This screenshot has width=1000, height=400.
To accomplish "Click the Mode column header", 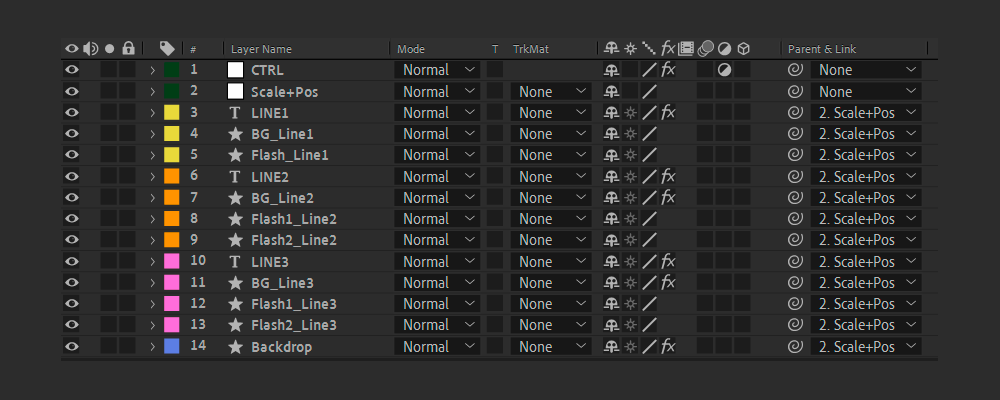I will [x=411, y=49].
